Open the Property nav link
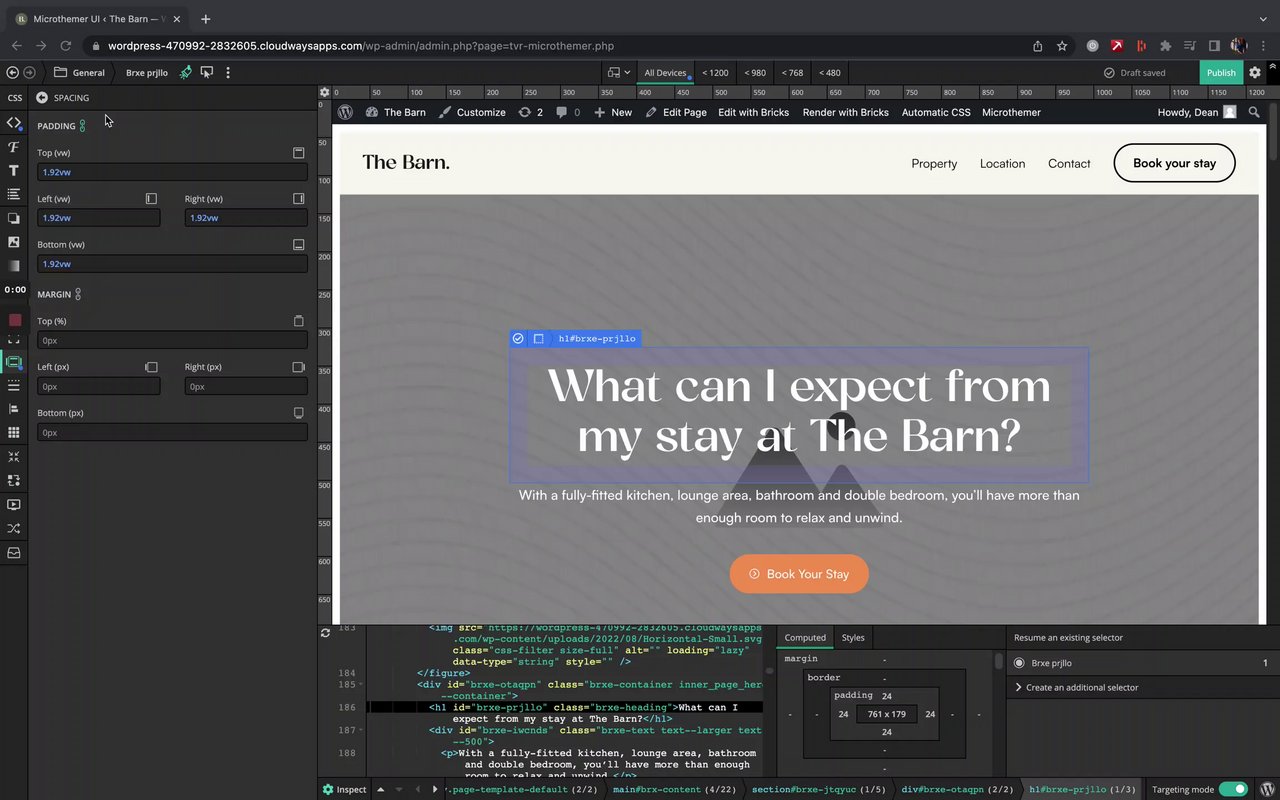Screen dimensions: 1280x800 (x=934, y=163)
